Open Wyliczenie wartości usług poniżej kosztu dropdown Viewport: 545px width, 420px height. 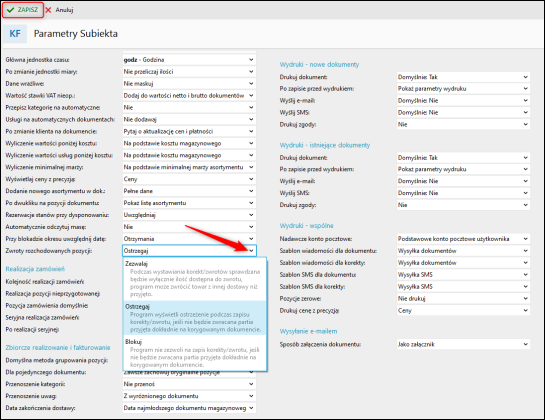[x=189, y=155]
